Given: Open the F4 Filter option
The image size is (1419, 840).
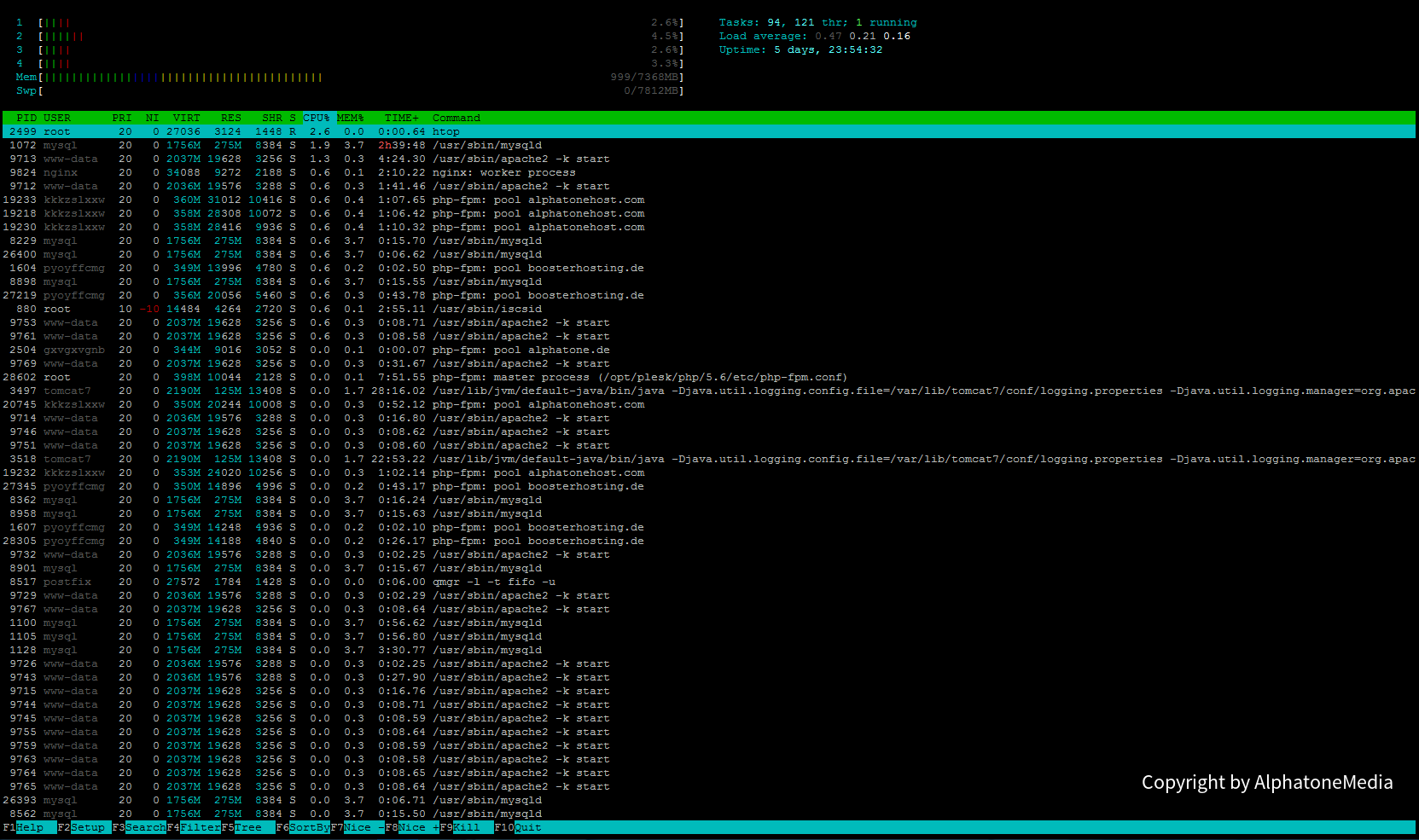Looking at the screenshot, I should point(200,827).
